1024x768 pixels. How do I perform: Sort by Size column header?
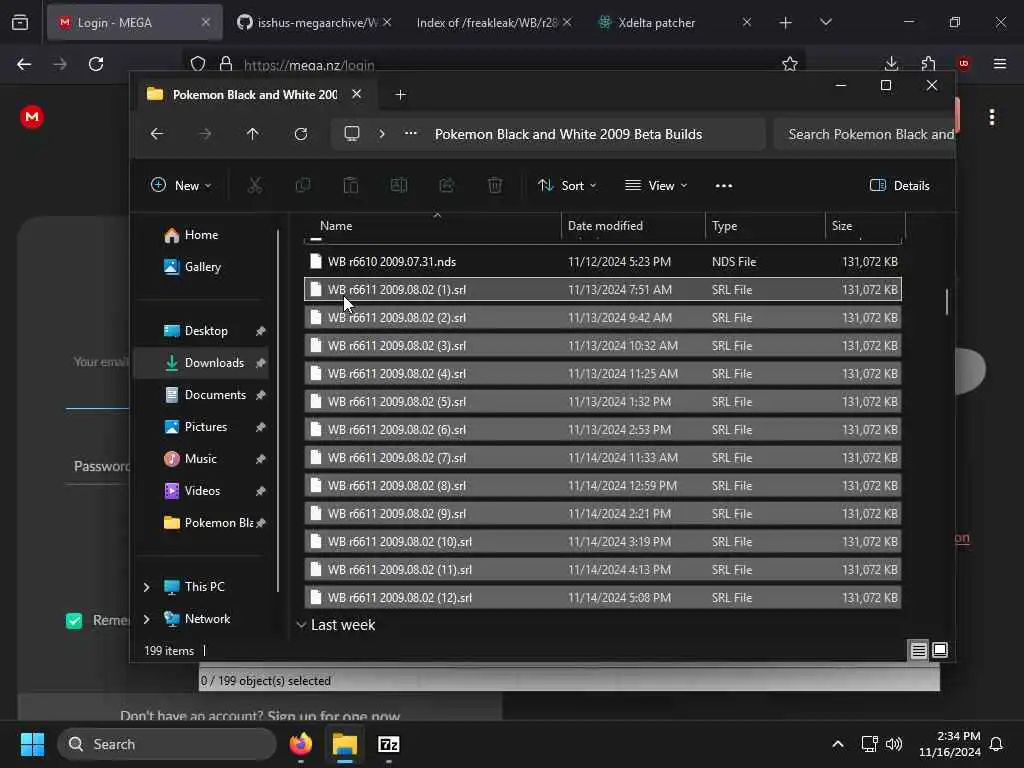tap(865, 226)
